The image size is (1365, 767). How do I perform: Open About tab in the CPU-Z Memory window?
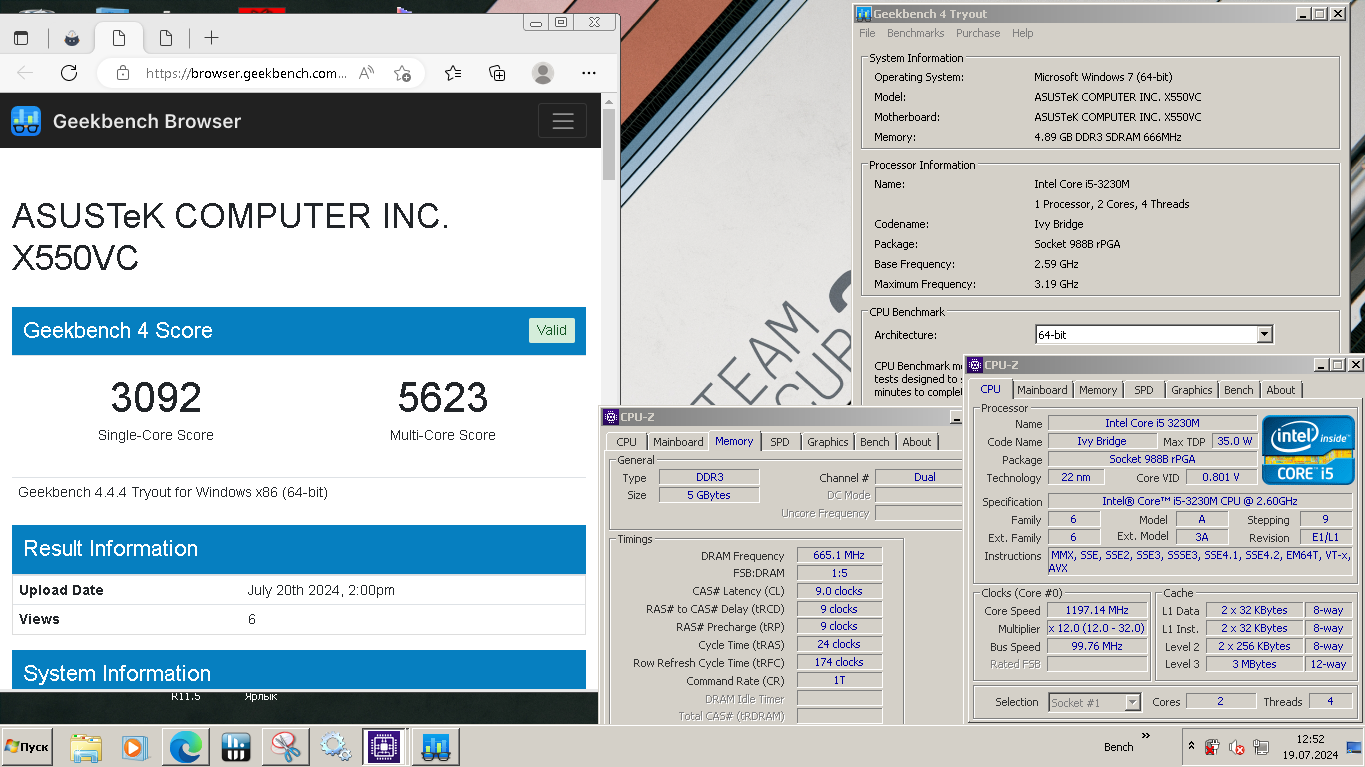click(x=917, y=442)
